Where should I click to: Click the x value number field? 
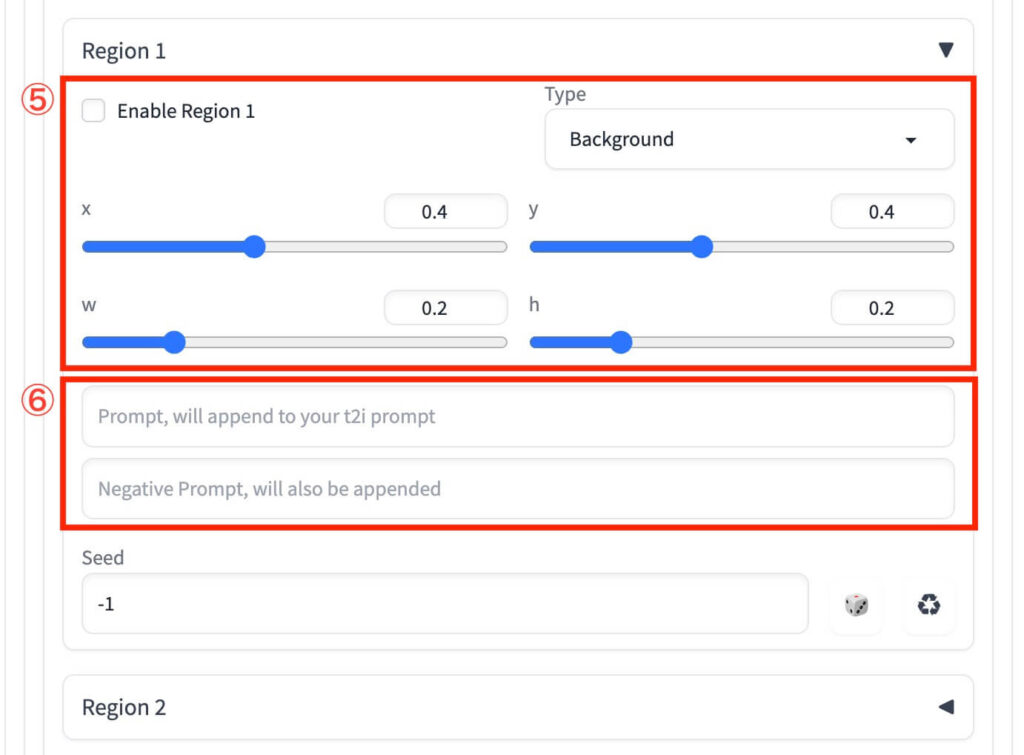(445, 212)
